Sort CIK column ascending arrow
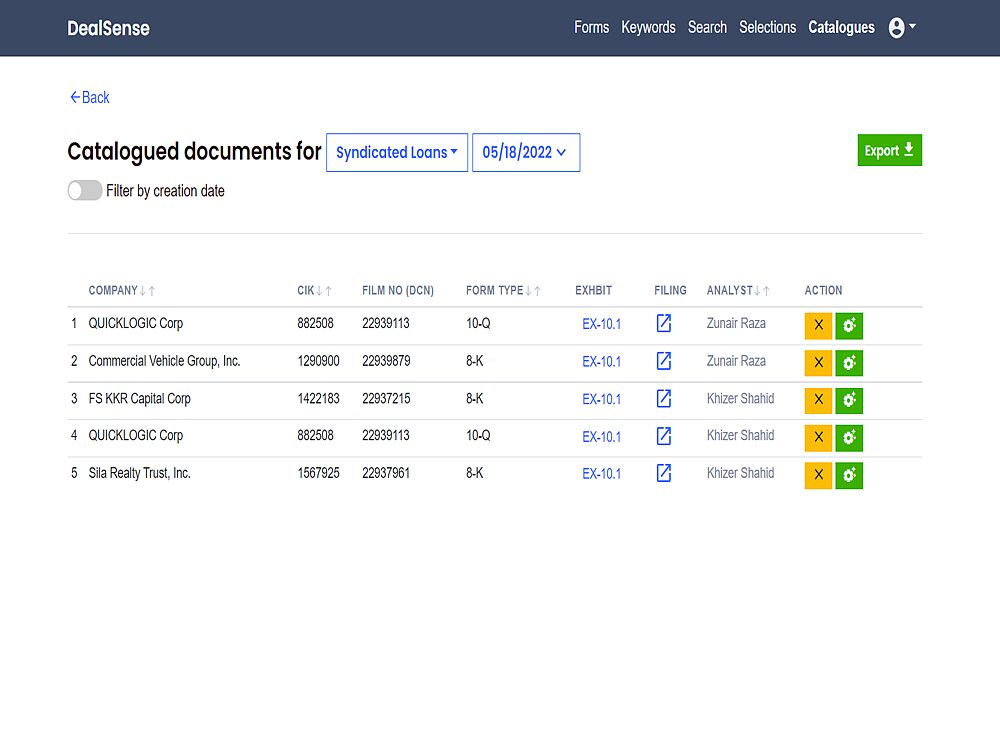This screenshot has height=750, width=1000. (328, 291)
